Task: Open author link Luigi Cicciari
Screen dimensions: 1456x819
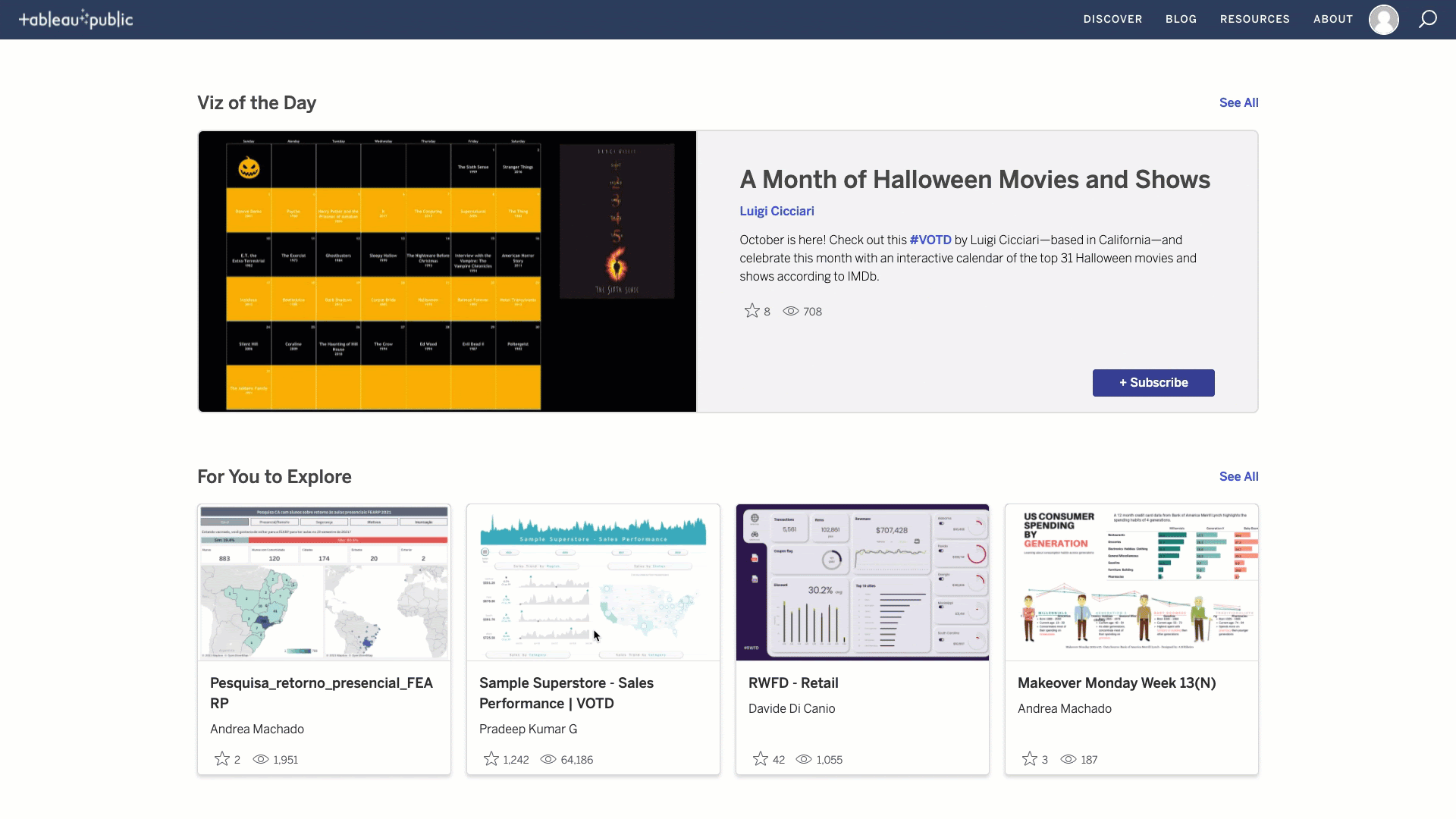Action: click(777, 211)
